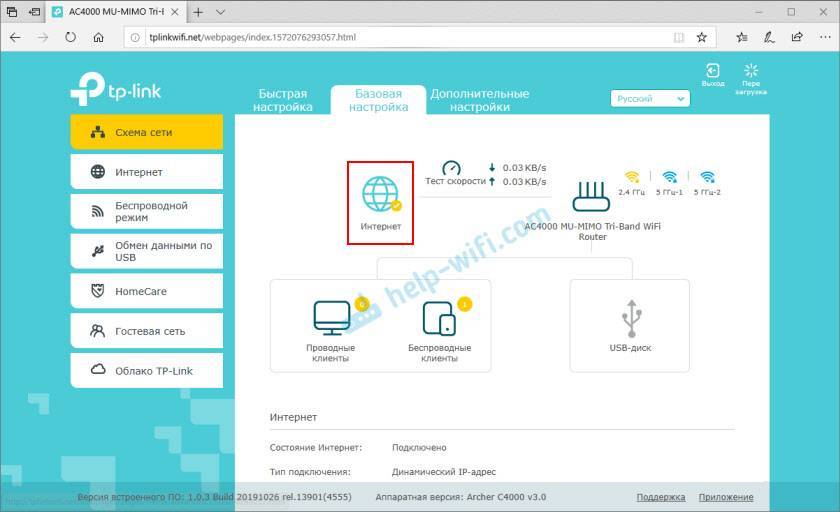
Task: Expand the Русский language dropdown
Action: (x=650, y=99)
